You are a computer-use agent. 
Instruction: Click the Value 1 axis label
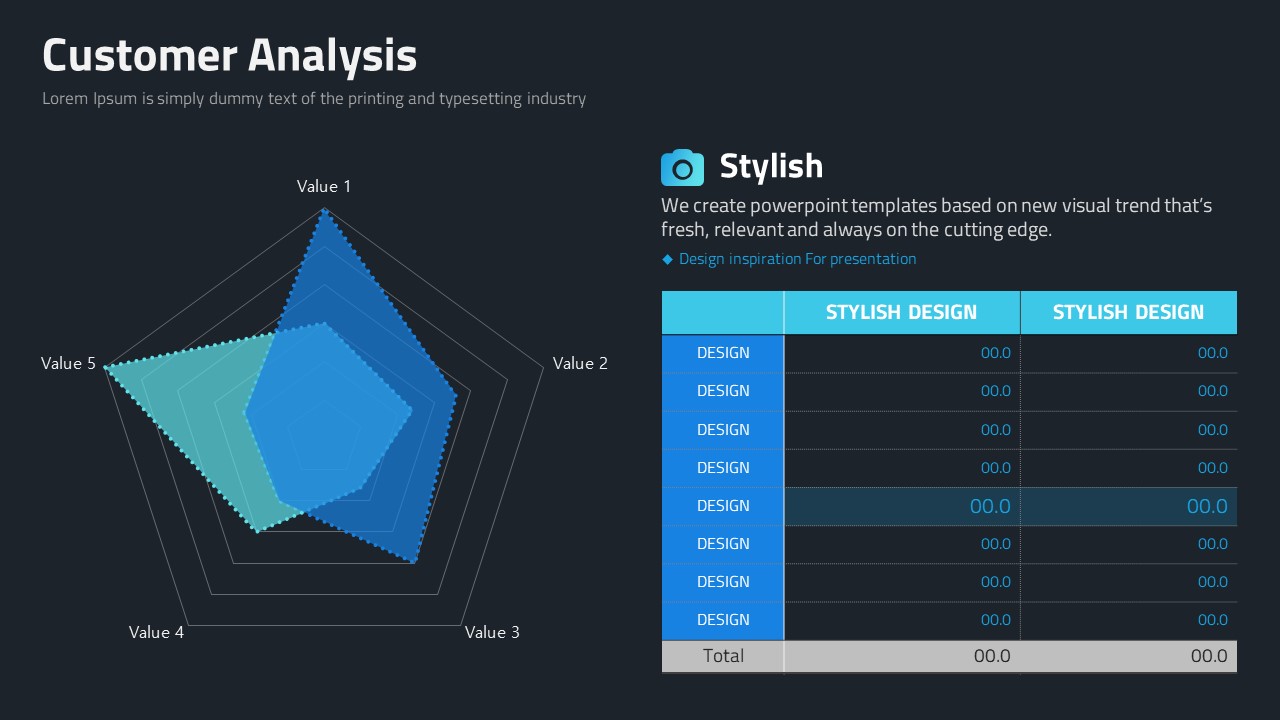[324, 186]
